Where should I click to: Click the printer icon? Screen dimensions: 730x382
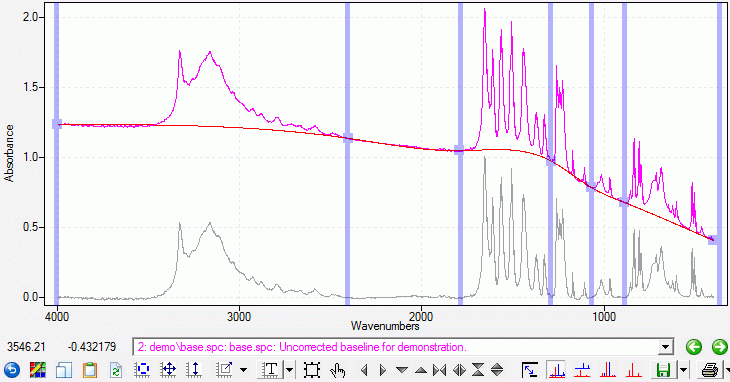tap(710, 370)
